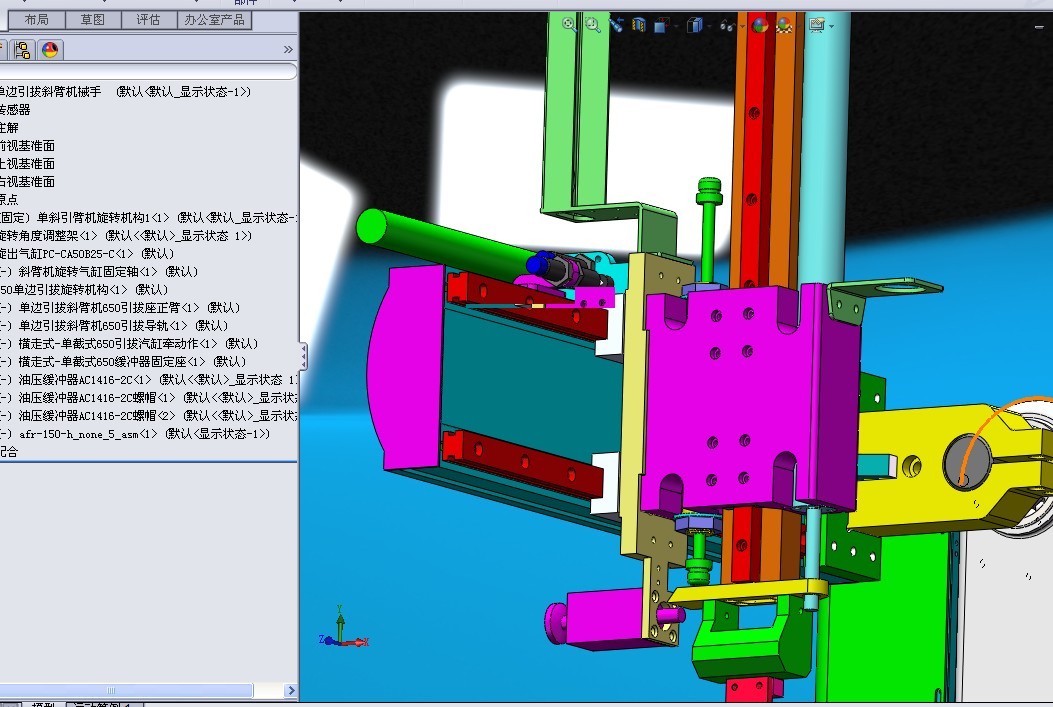This screenshot has width=1053, height=707.
Task: Activate the Section View tool
Action: click(x=638, y=26)
